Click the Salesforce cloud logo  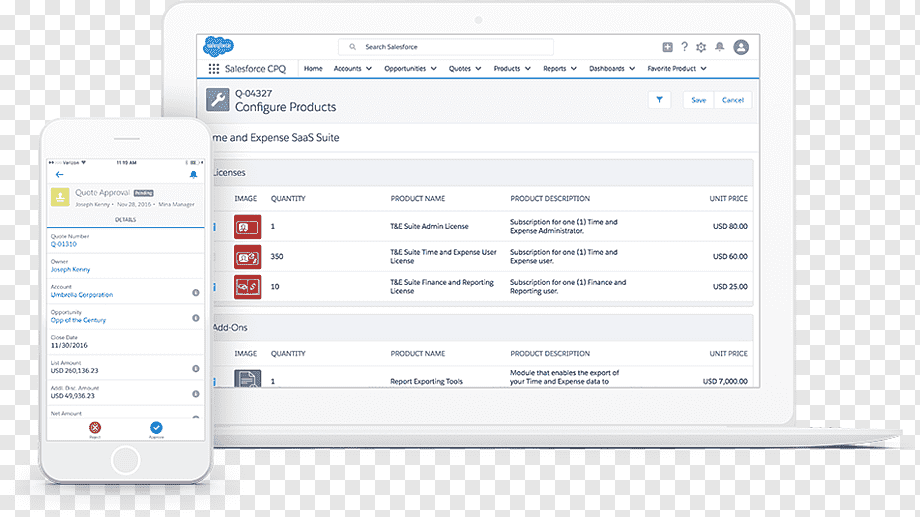click(218, 46)
